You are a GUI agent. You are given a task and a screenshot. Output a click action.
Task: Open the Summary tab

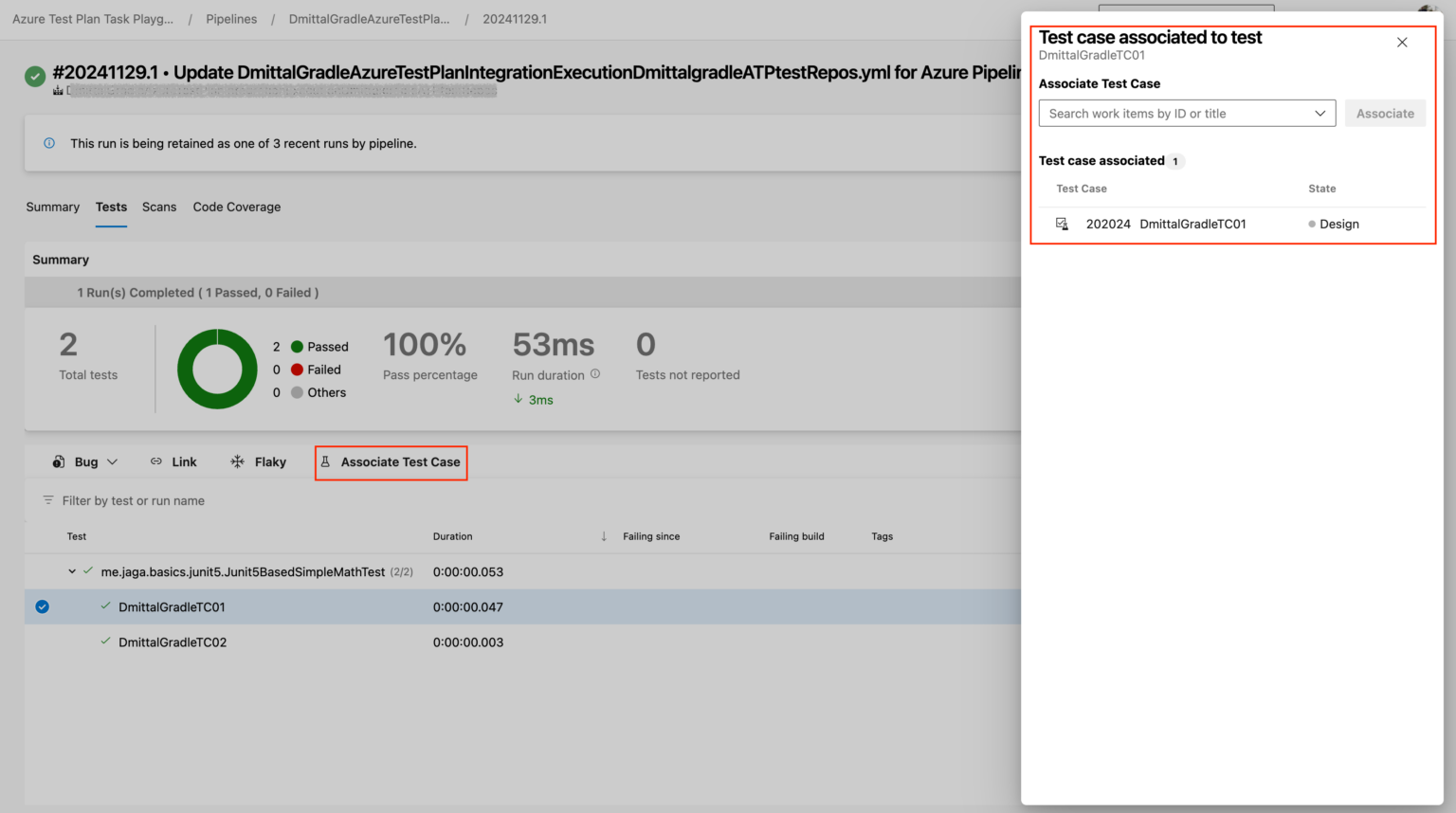(x=52, y=207)
